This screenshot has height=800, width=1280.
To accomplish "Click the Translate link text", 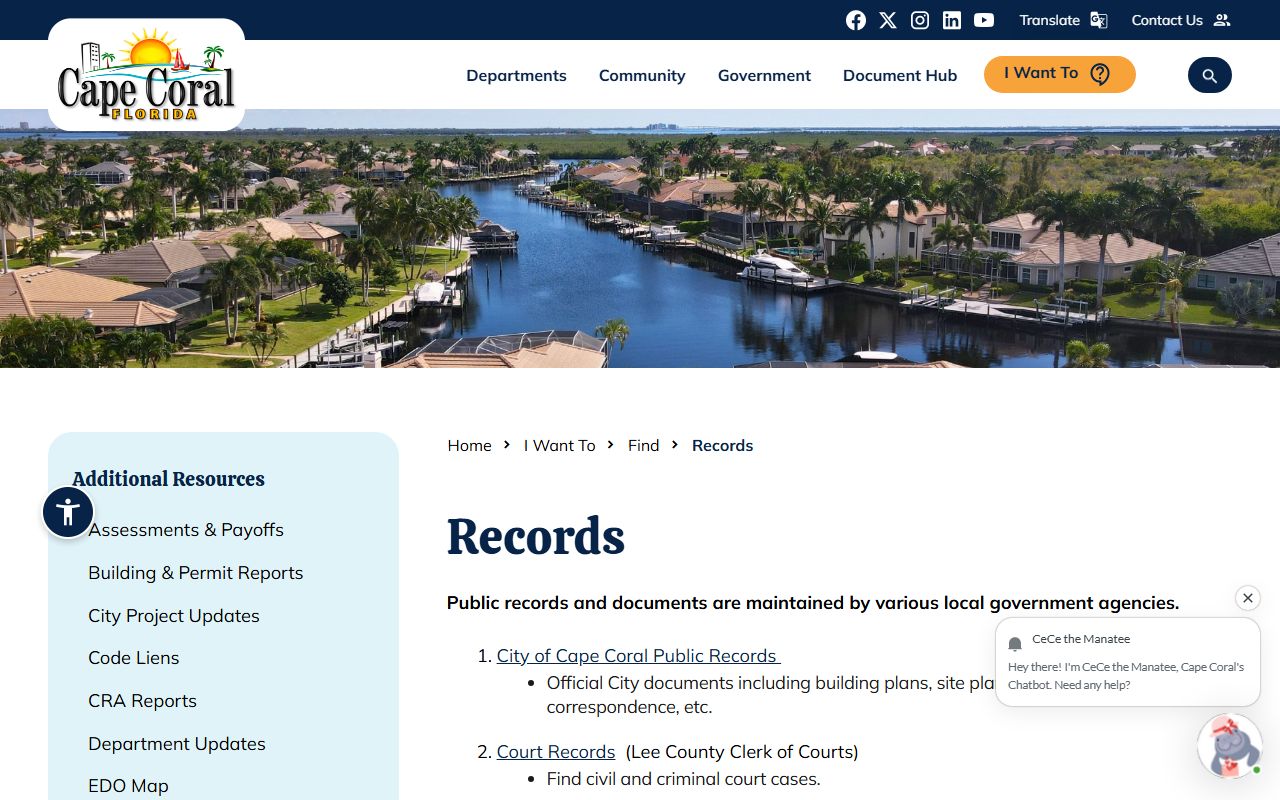I will click(1049, 20).
